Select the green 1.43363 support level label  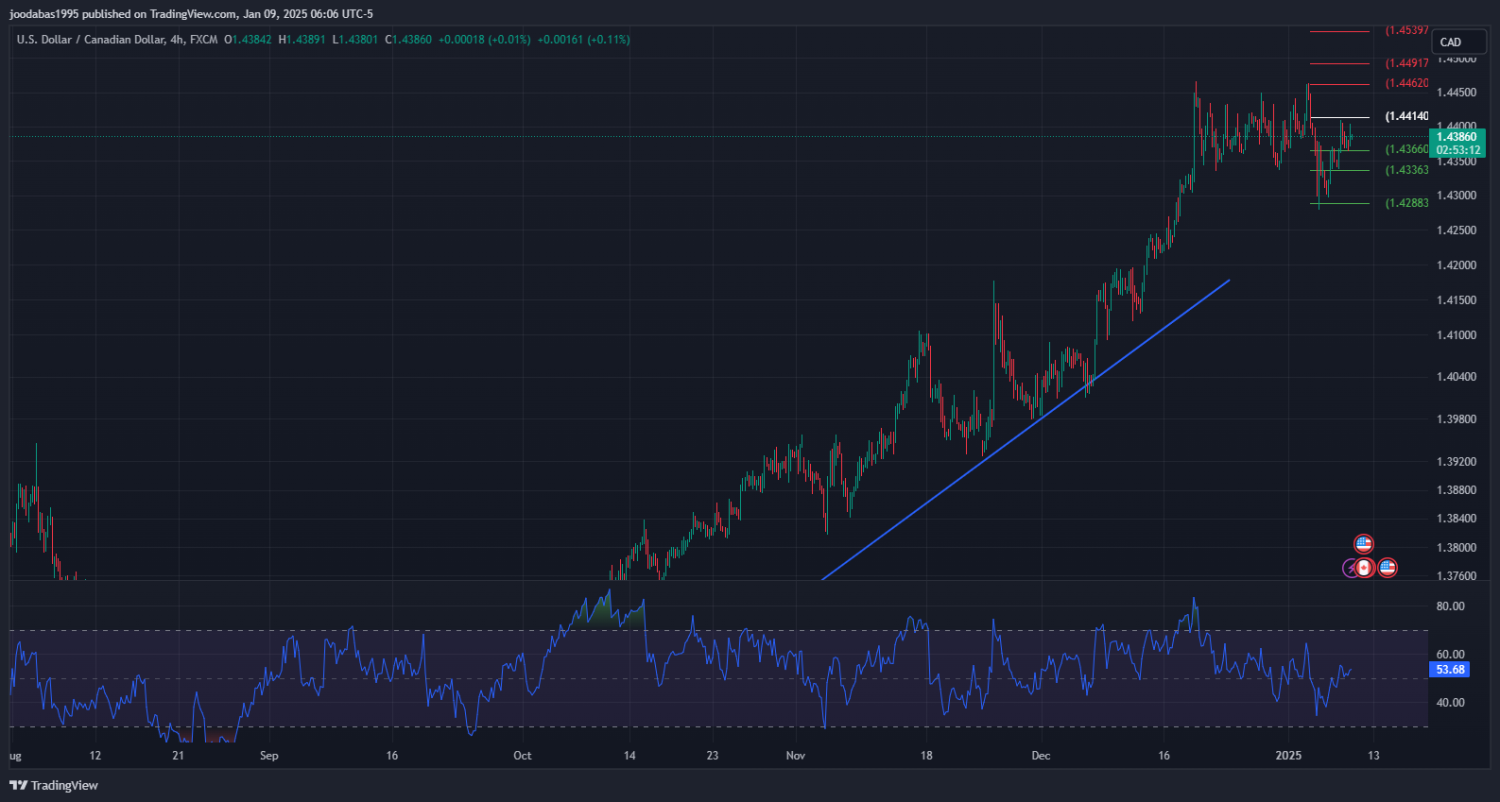pos(1406,170)
